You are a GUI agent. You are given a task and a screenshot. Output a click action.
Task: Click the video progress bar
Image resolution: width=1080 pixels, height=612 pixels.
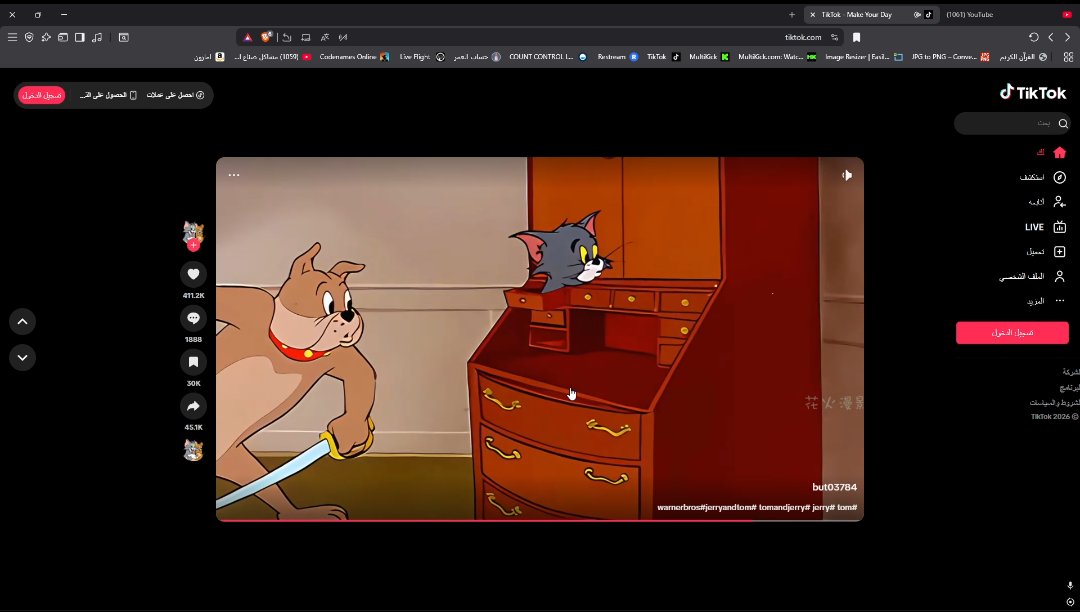point(540,520)
